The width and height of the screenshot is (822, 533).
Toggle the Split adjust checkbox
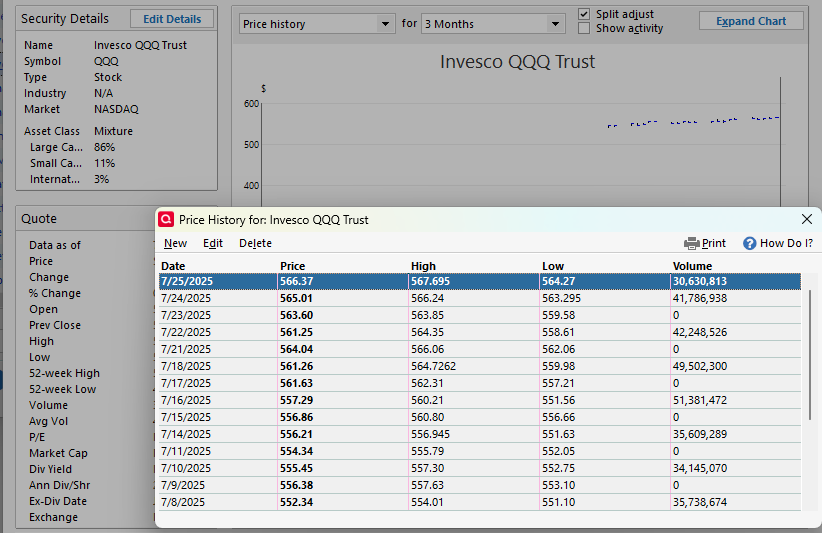(x=583, y=14)
